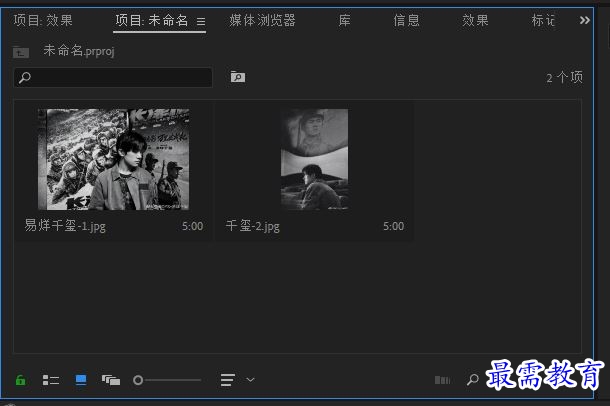Select the 项目: 未命名 tab
Screen dimensions: 610x406
[152, 20]
